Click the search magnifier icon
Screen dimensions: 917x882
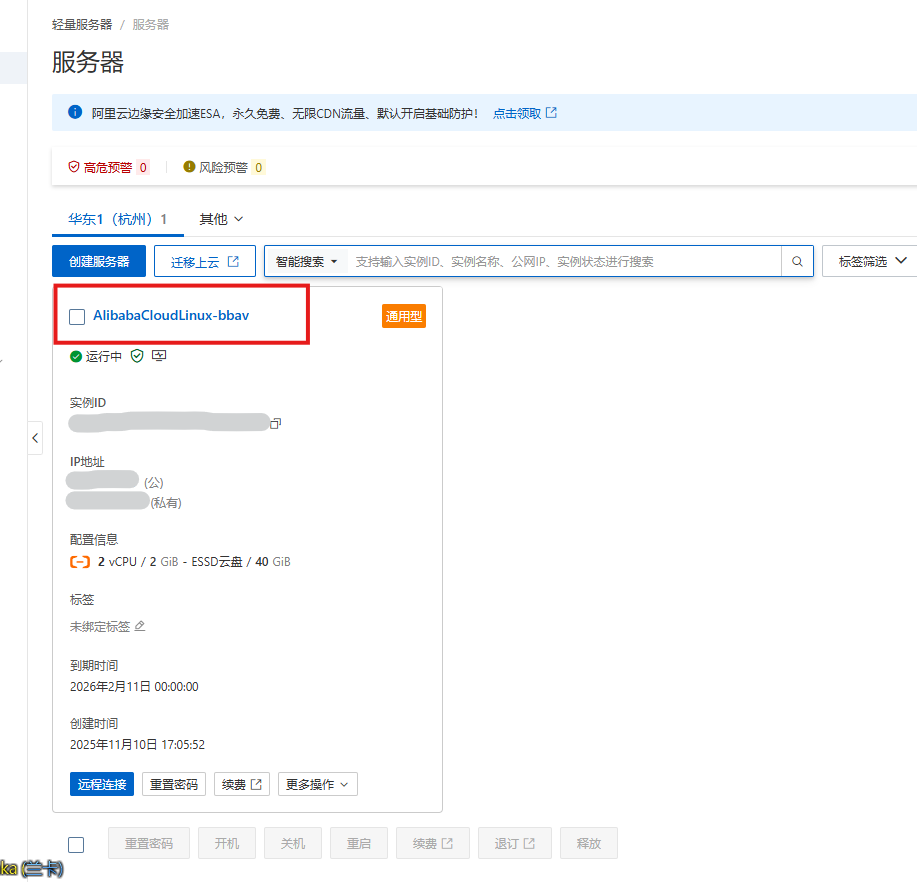point(797,261)
